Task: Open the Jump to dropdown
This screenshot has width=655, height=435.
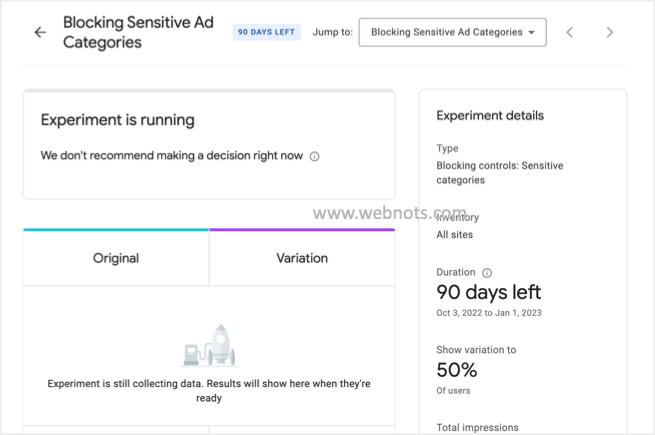Action: coord(452,32)
